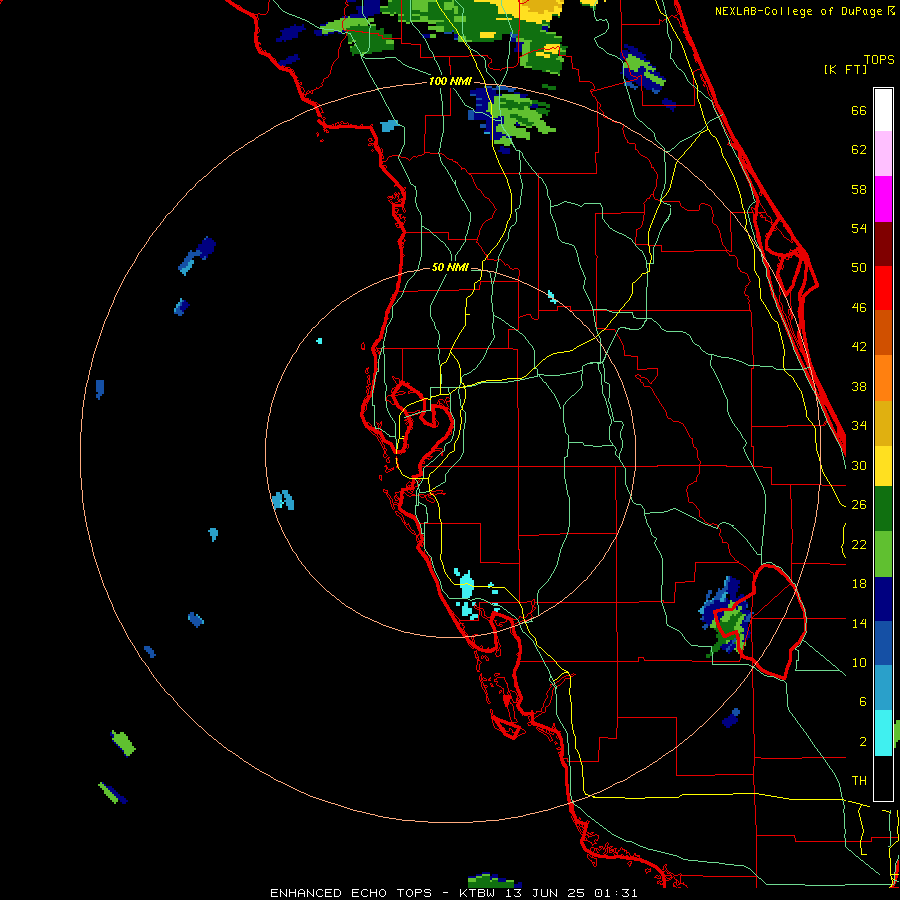The height and width of the screenshot is (900, 900).
Task: Click the "50 NMI" range ring label
Action: [x=450, y=267]
